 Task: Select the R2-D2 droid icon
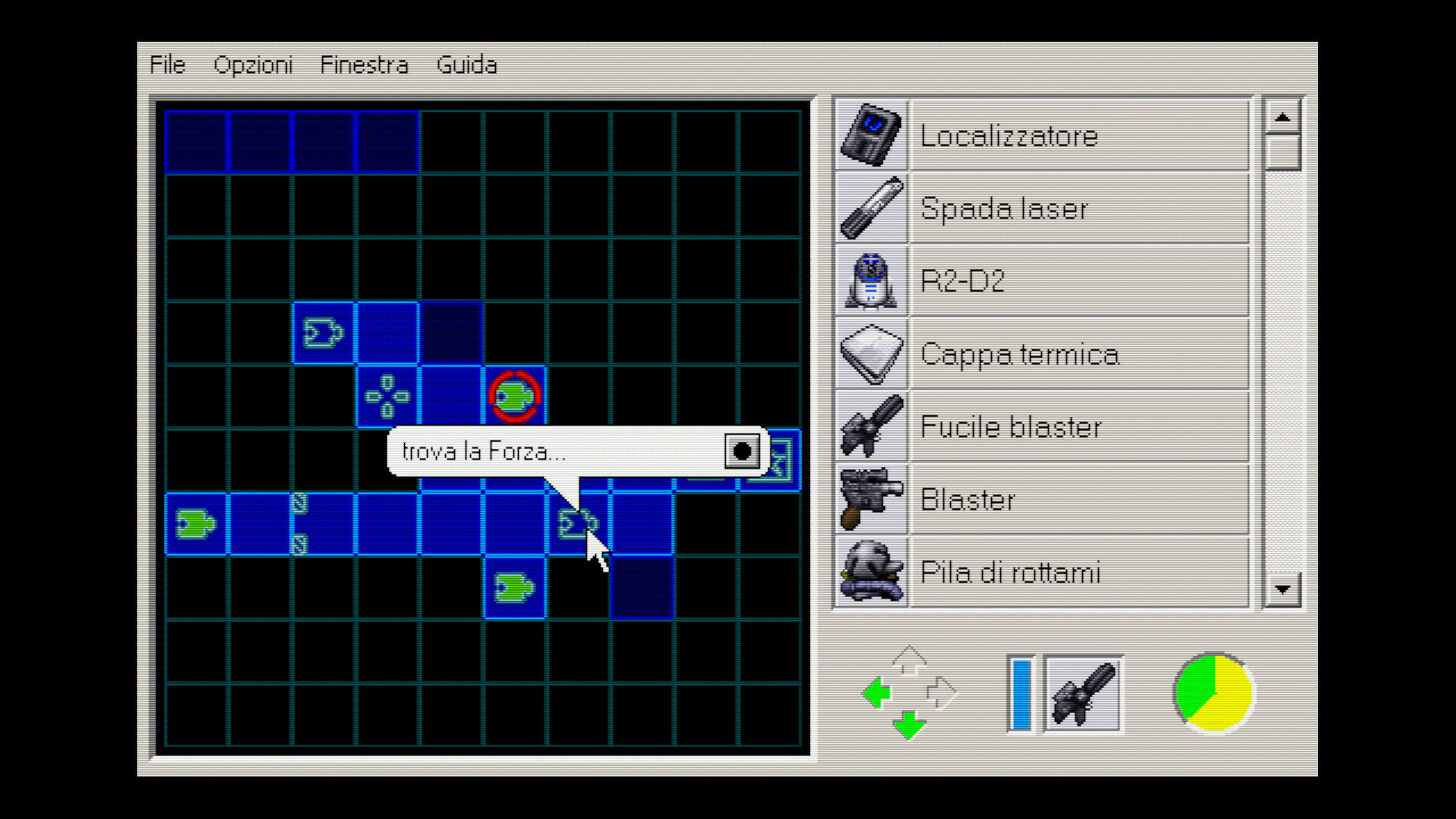(871, 281)
